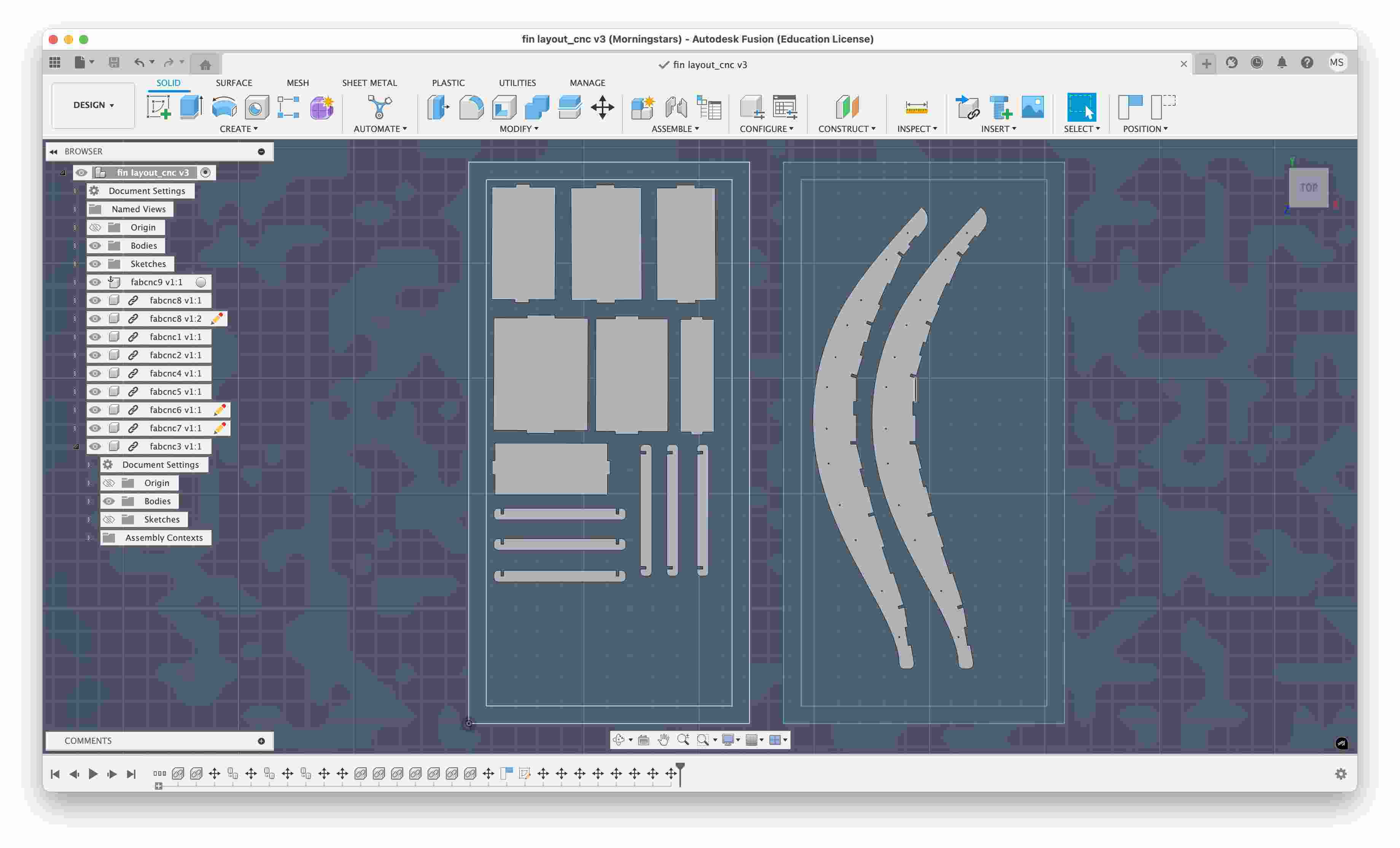The image size is (1400, 848).
Task: Select the Measure ruler icon
Action: click(916, 107)
